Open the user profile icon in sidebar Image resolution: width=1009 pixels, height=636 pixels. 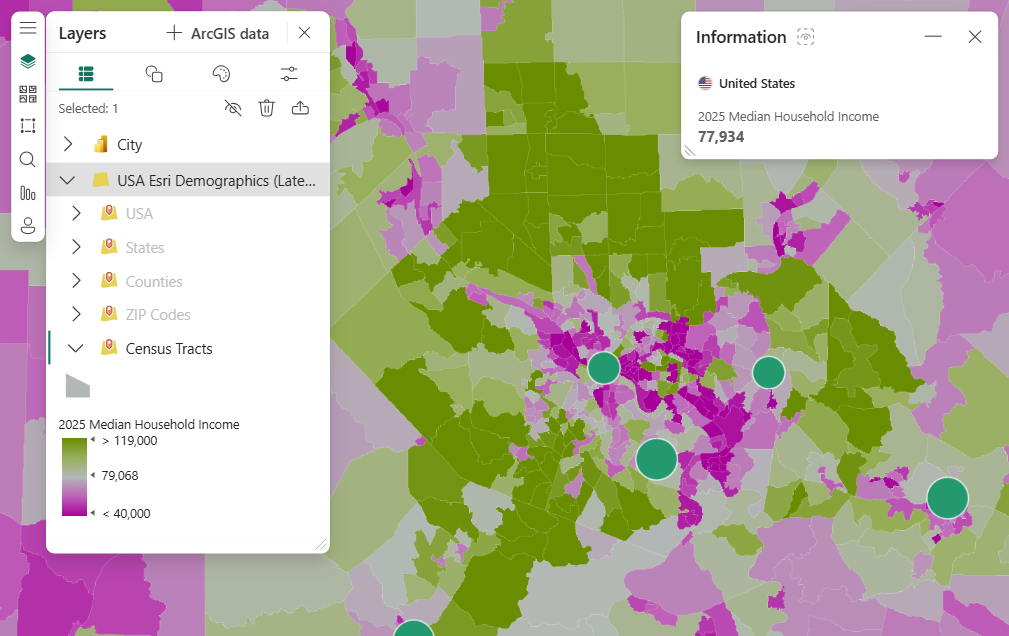[x=27, y=225]
